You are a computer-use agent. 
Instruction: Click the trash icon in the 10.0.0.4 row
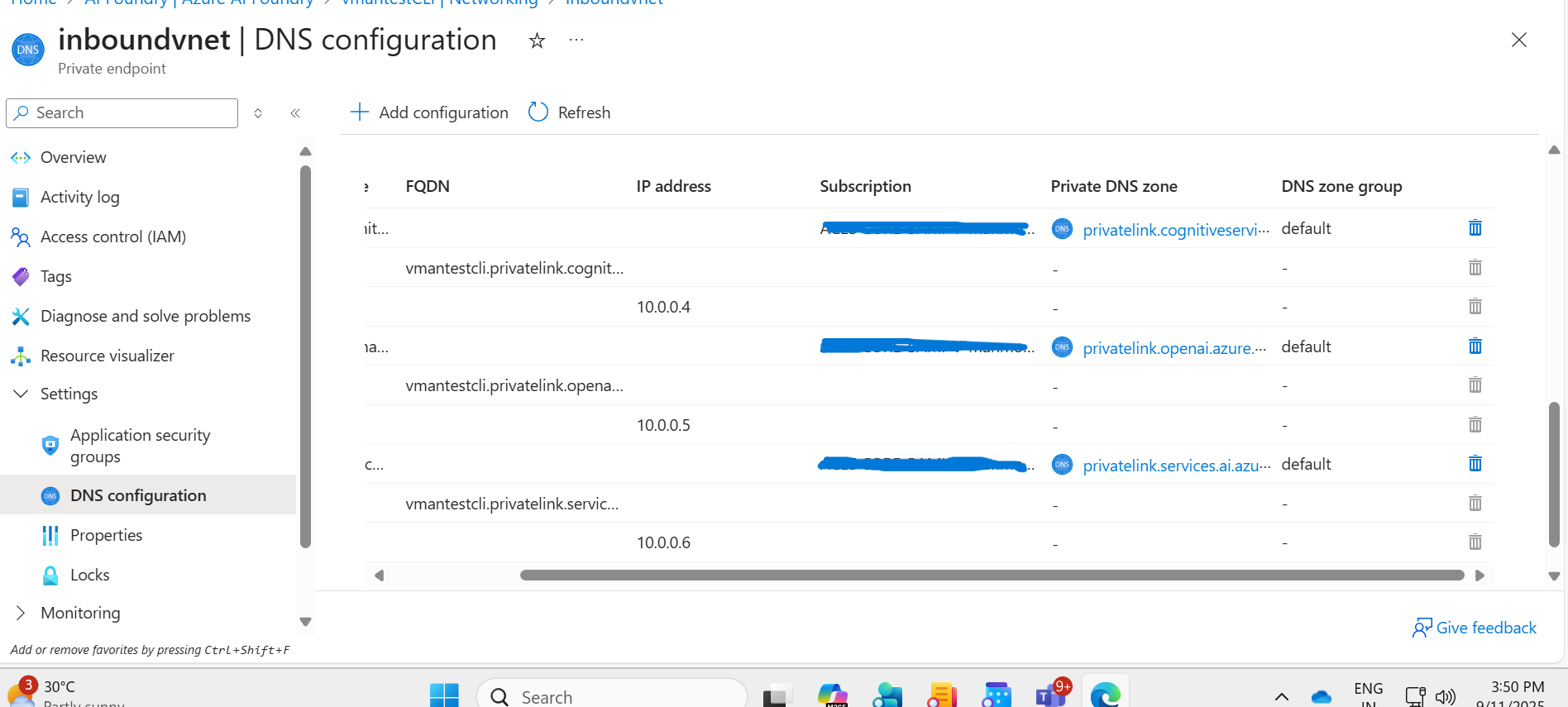pyautogui.click(x=1475, y=307)
